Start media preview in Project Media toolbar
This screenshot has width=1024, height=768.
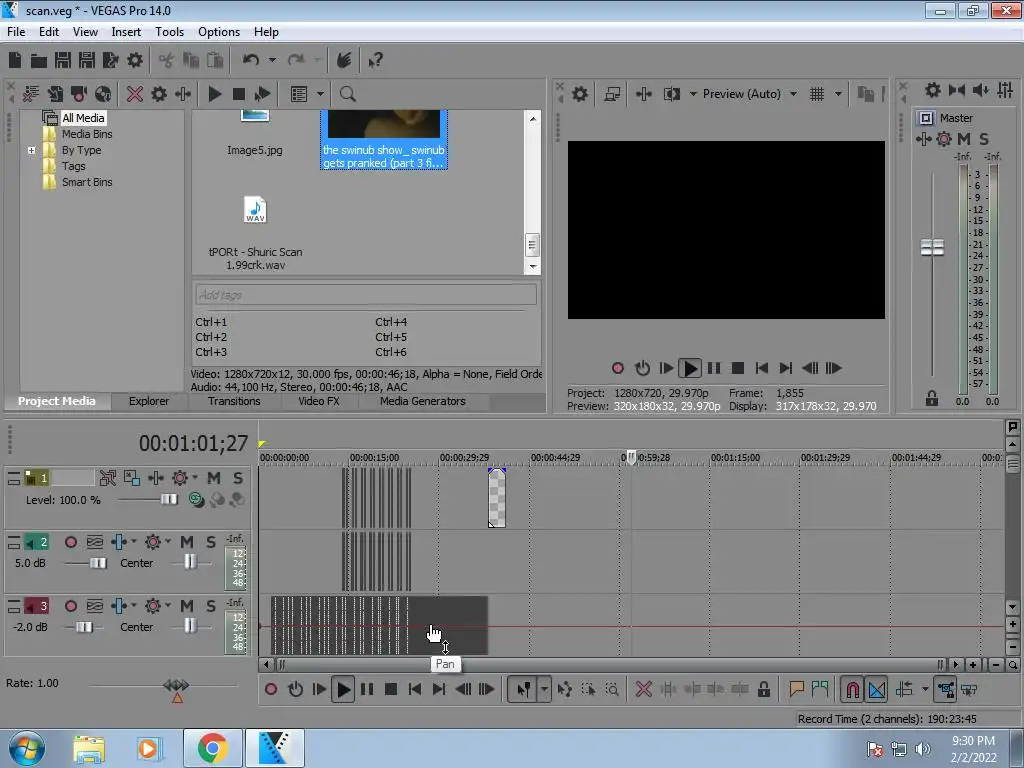click(214, 94)
